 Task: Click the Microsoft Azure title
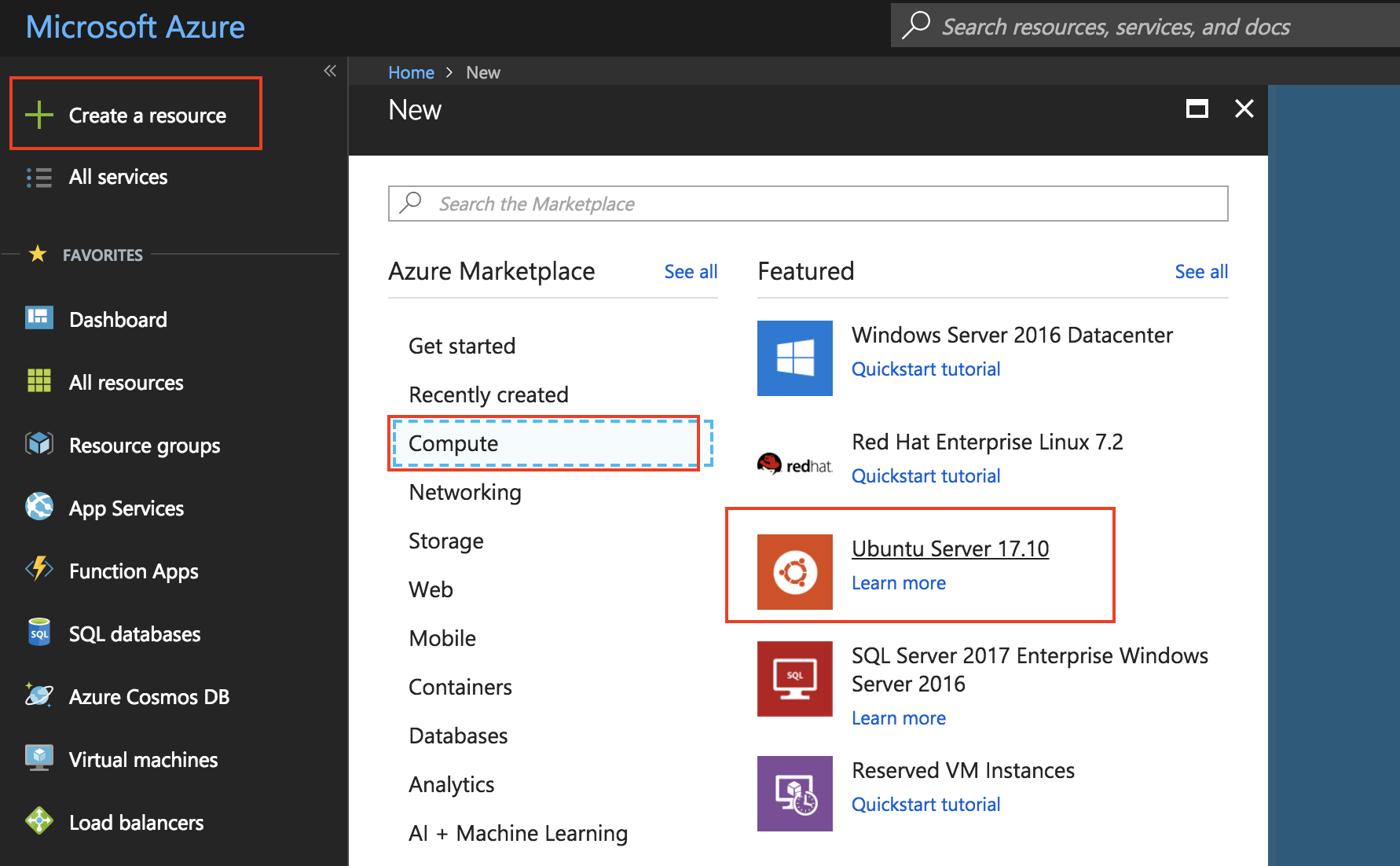tap(135, 27)
